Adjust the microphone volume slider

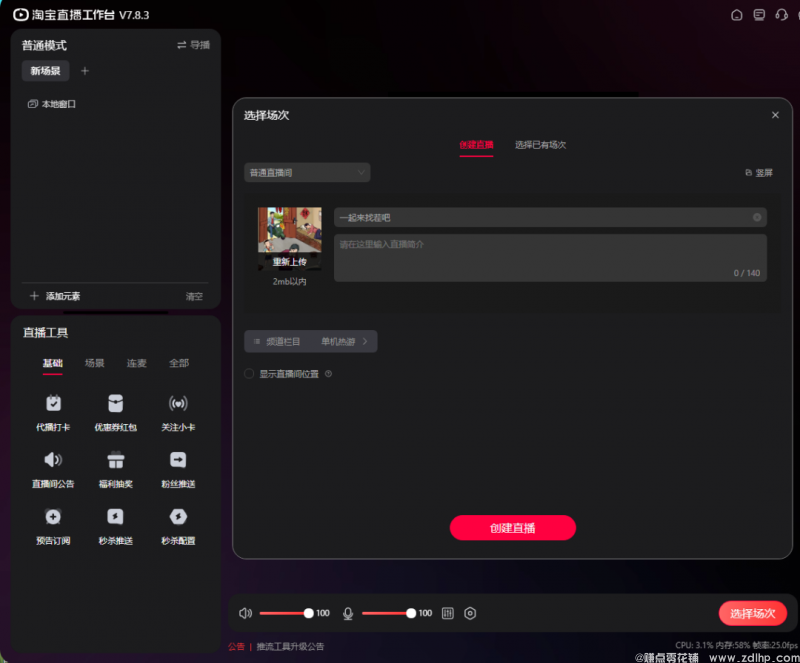click(411, 613)
